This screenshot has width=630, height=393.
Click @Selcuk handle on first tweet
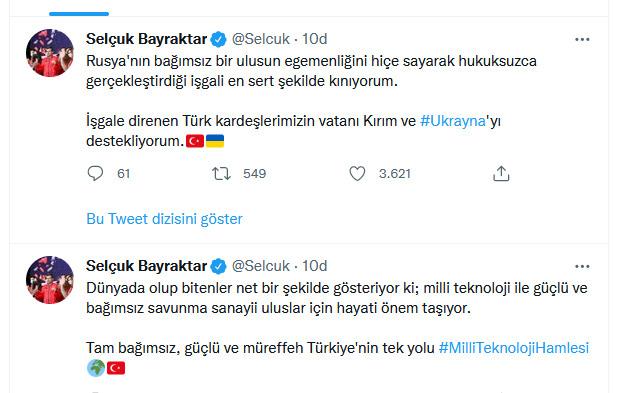pyautogui.click(x=261, y=39)
